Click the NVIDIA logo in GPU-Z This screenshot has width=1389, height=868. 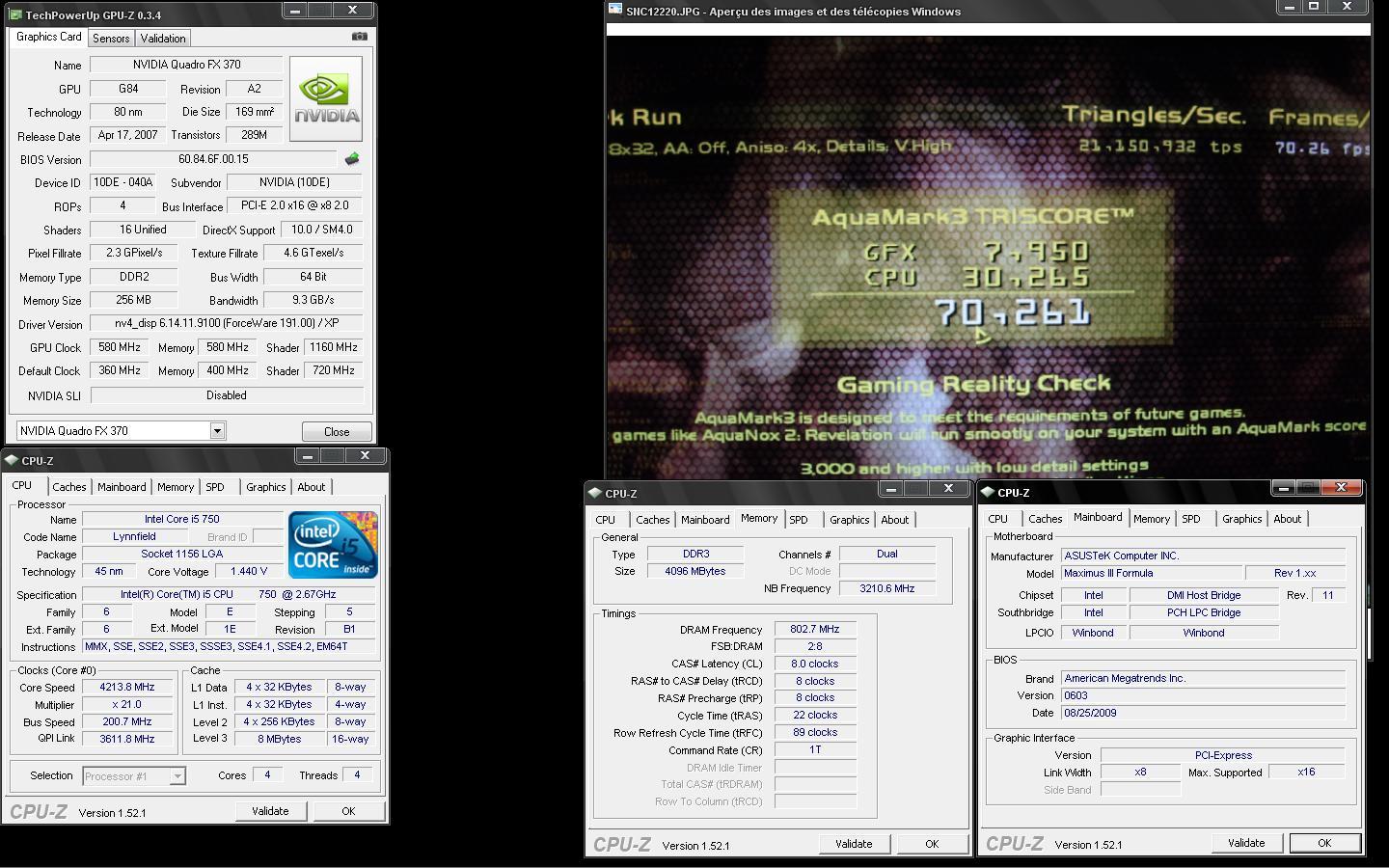[326, 99]
